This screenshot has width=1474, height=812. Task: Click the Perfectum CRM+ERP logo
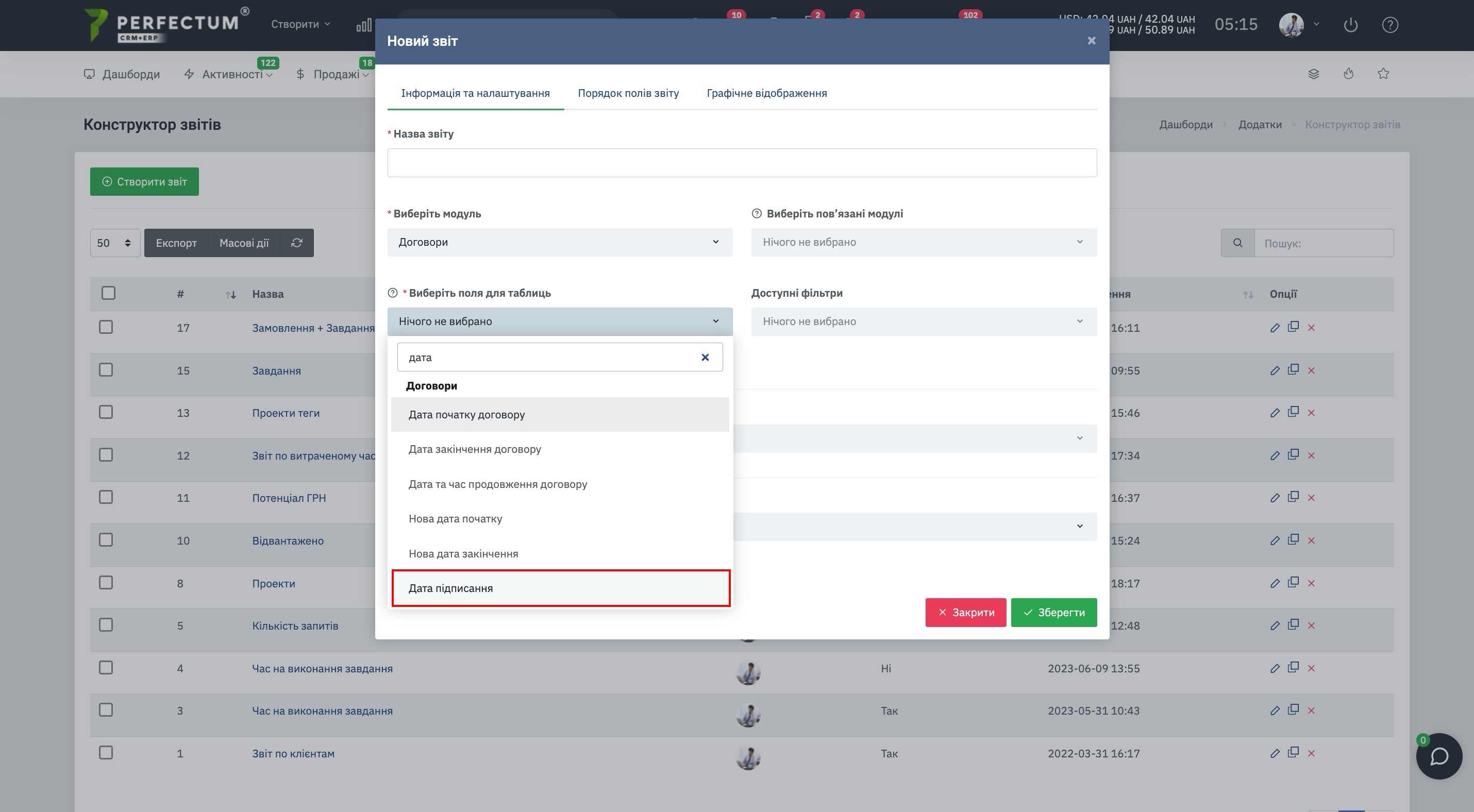click(166, 25)
